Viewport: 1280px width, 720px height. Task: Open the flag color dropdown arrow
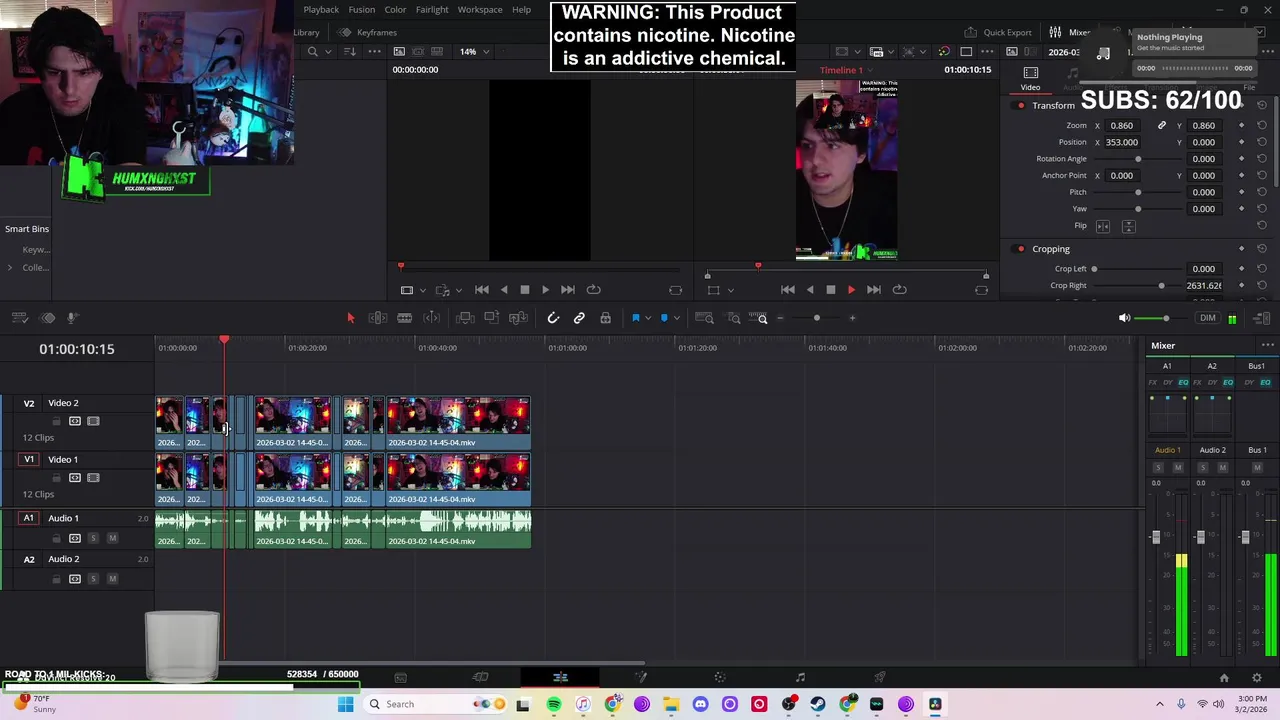(x=647, y=318)
